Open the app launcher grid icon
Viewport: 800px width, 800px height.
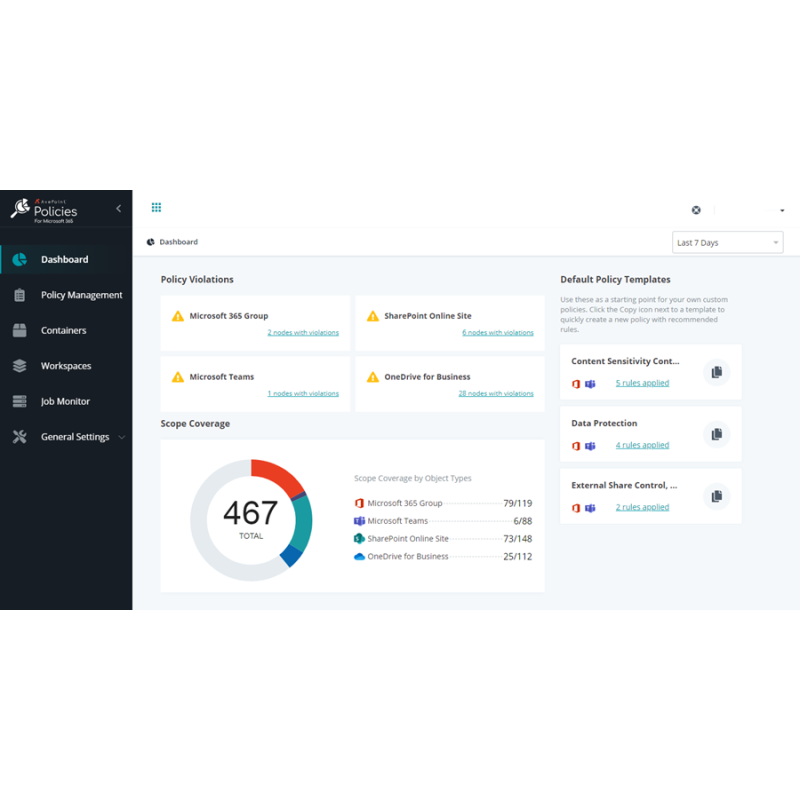156,207
